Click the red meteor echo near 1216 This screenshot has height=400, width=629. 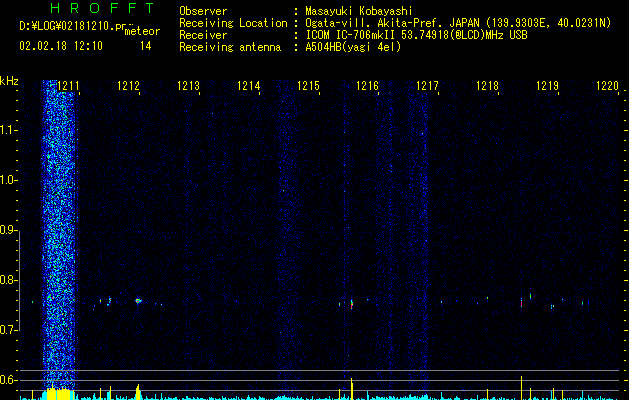tap(352, 304)
